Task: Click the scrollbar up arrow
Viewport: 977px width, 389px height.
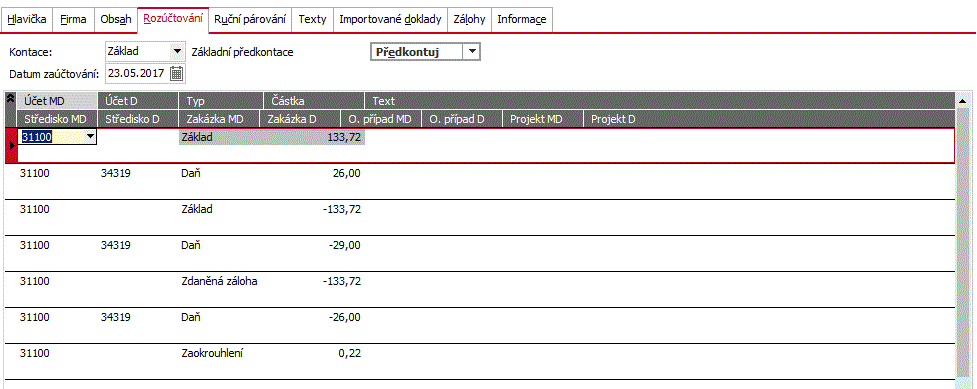Action: [x=962, y=100]
